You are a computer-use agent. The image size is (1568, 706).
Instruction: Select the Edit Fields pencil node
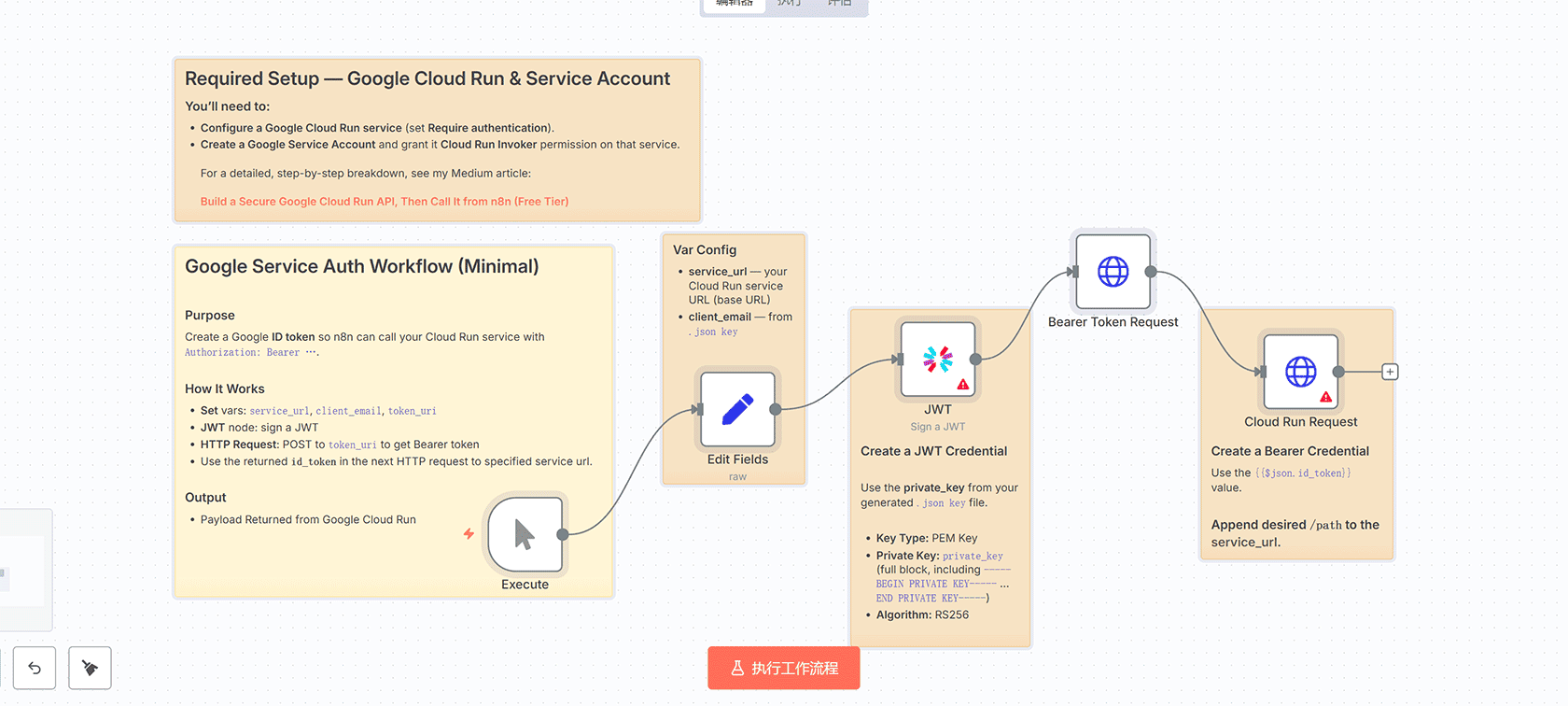(737, 409)
